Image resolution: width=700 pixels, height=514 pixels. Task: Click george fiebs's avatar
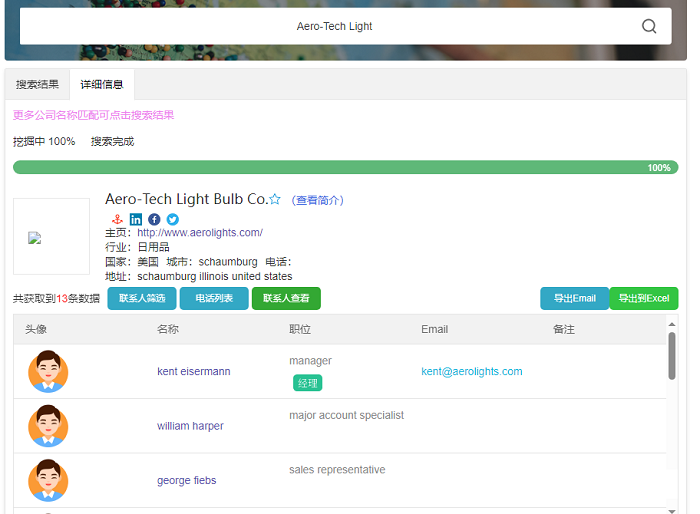point(48,481)
